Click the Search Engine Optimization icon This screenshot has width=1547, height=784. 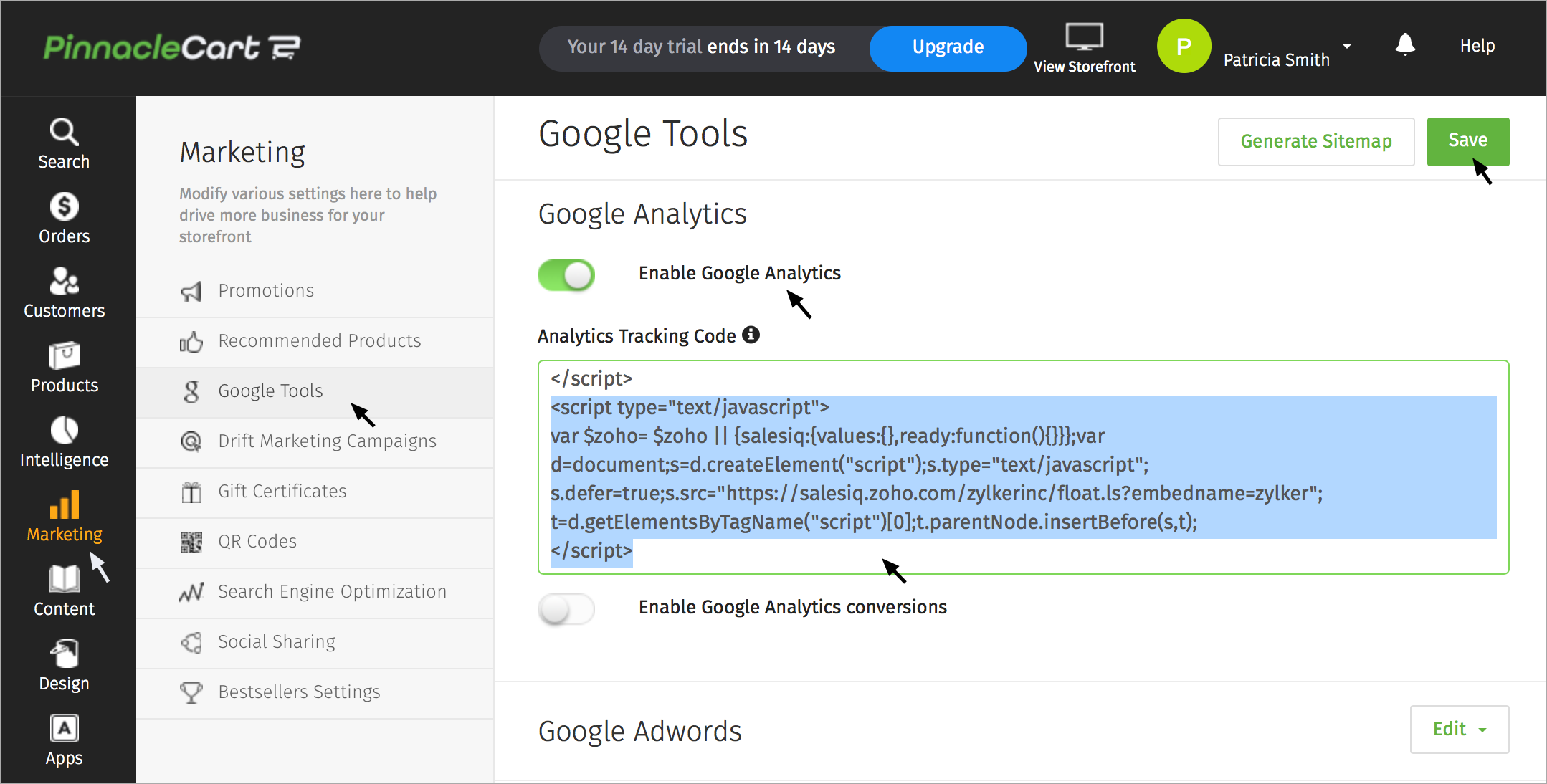click(x=191, y=592)
